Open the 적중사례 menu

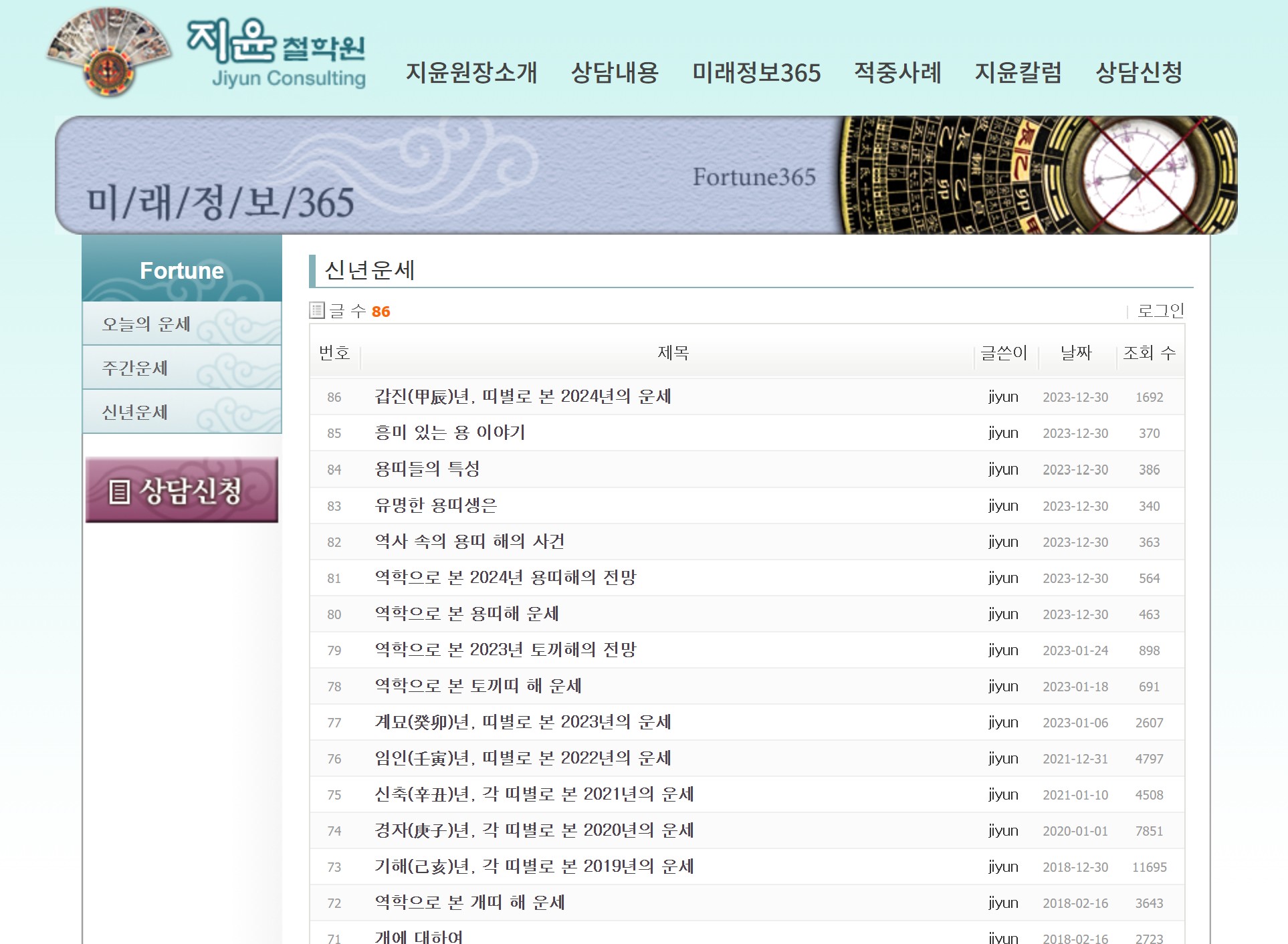coord(897,72)
